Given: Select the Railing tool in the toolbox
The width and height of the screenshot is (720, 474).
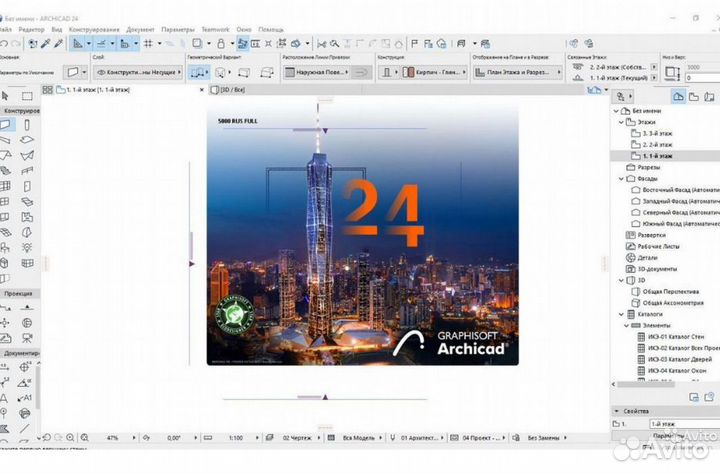Looking at the screenshot, I should (27, 171).
